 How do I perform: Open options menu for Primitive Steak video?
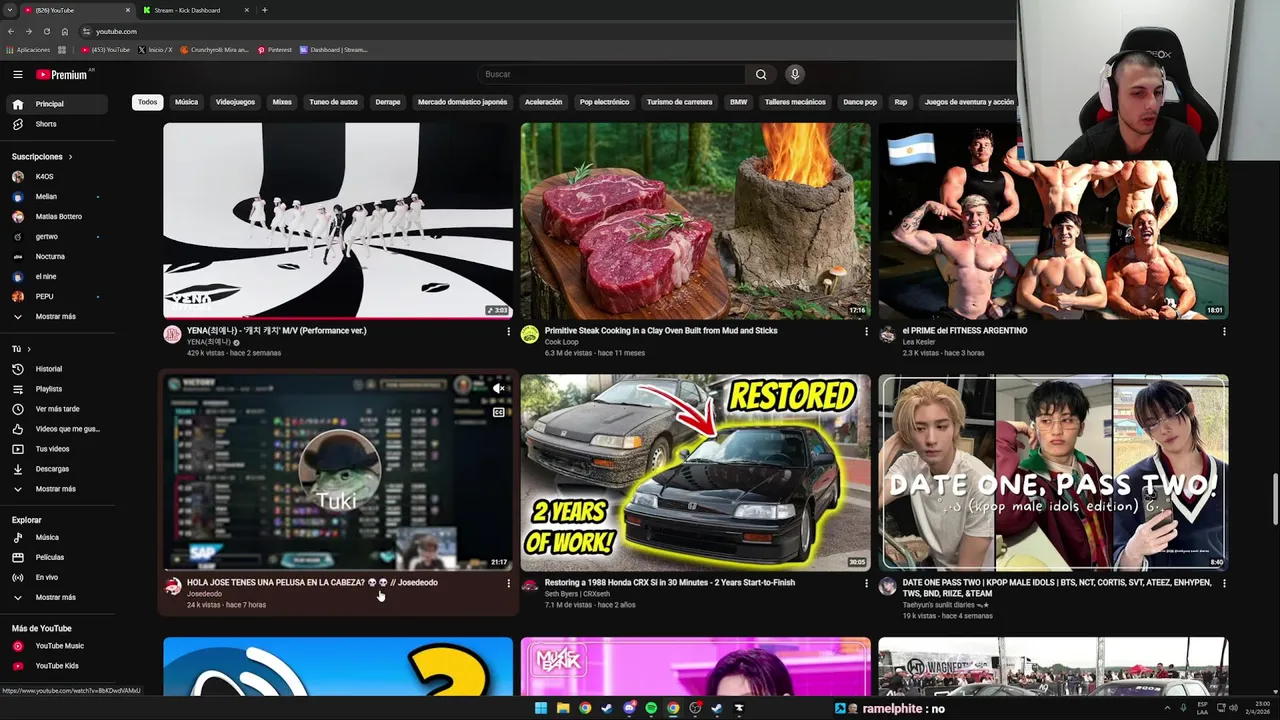click(x=866, y=331)
